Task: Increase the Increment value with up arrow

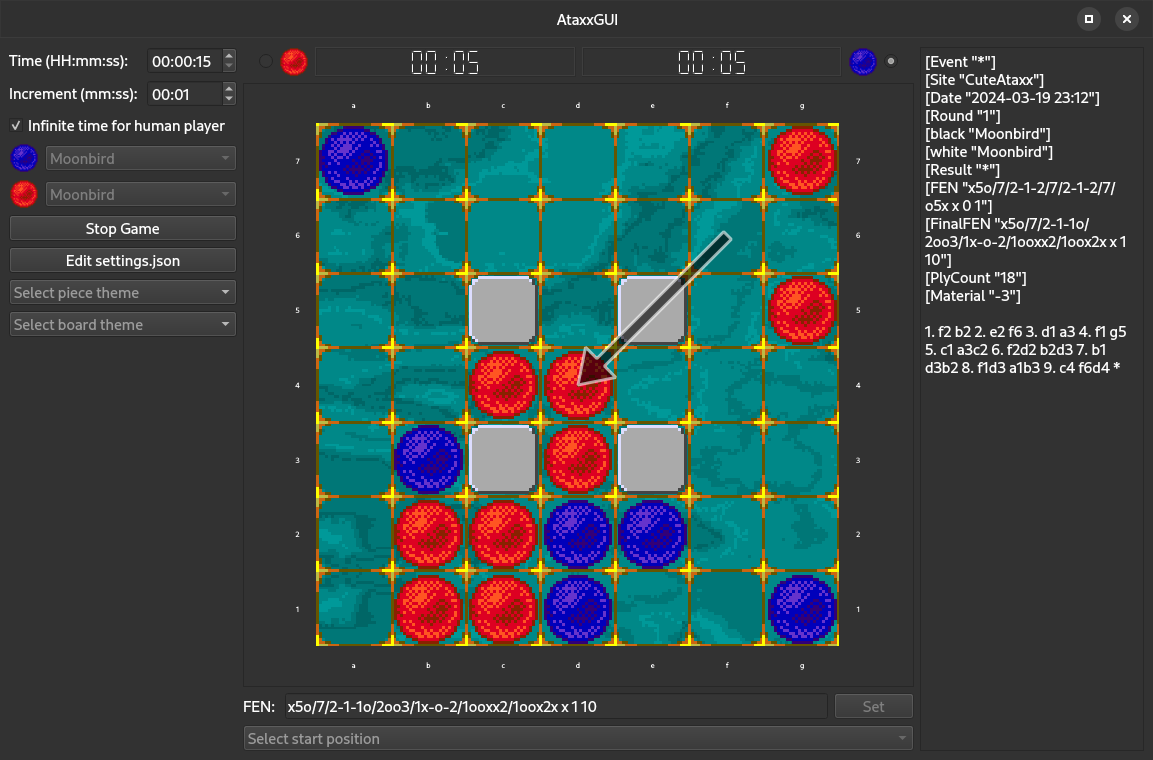Action: click(229, 88)
